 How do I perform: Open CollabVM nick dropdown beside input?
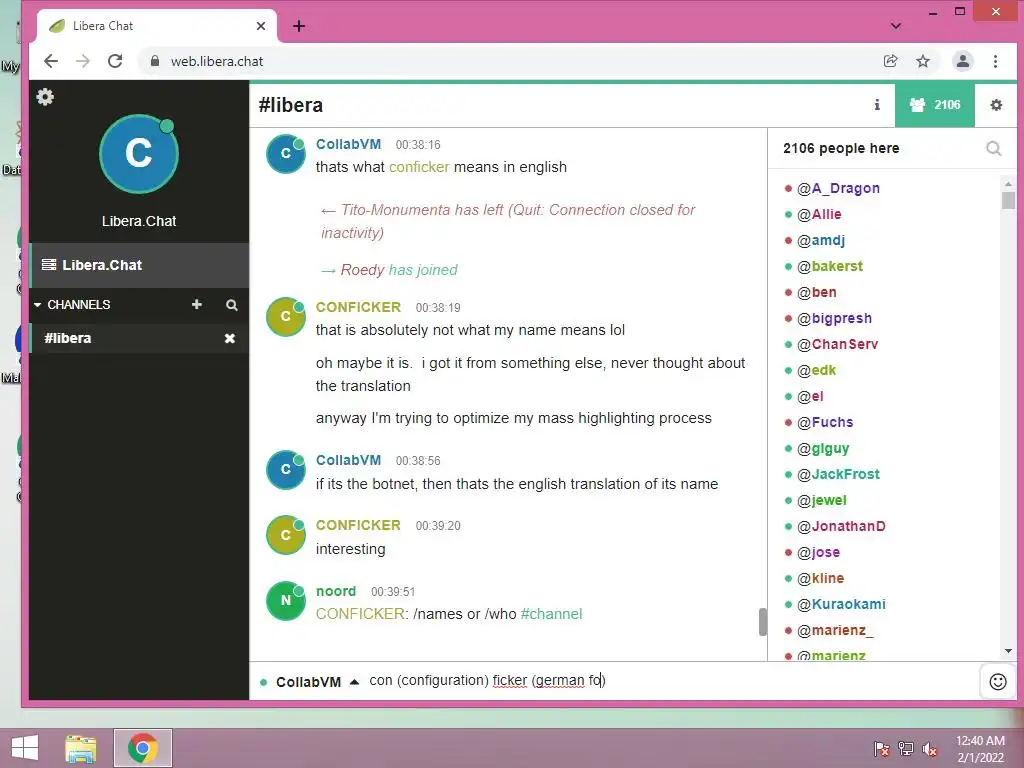pos(354,682)
